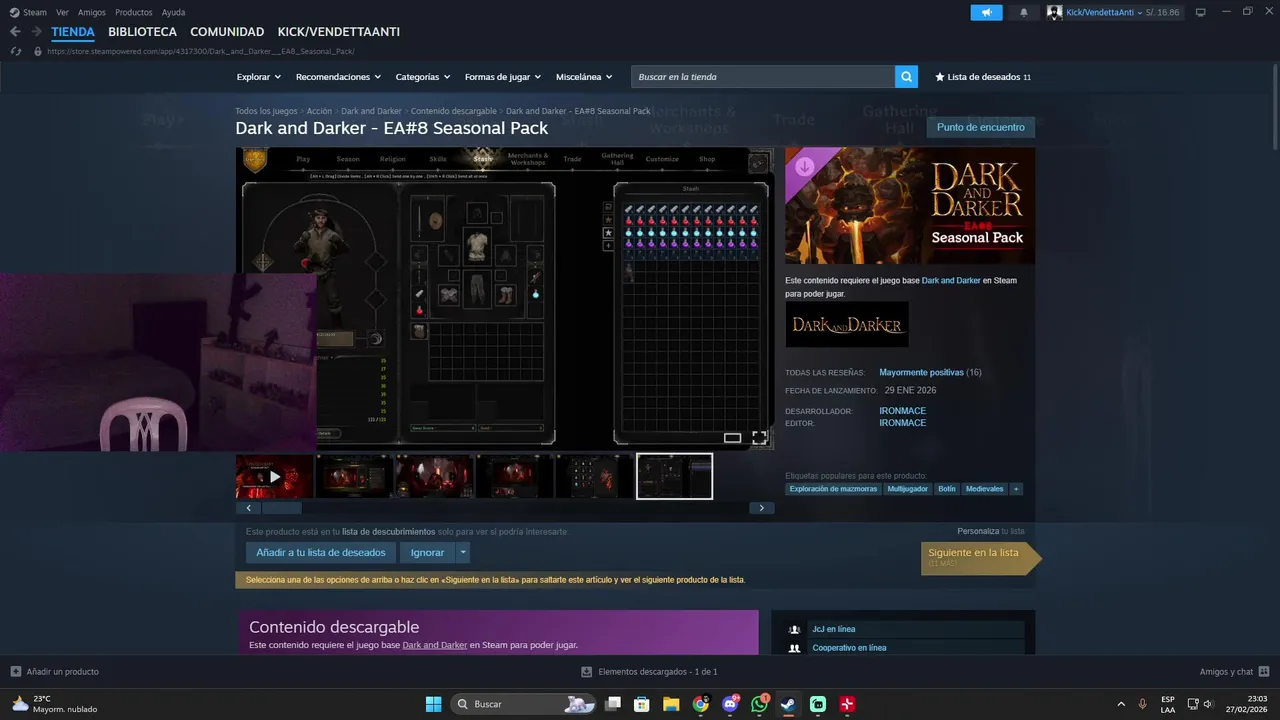
Task: Open the Amigos menu
Action: (92, 12)
